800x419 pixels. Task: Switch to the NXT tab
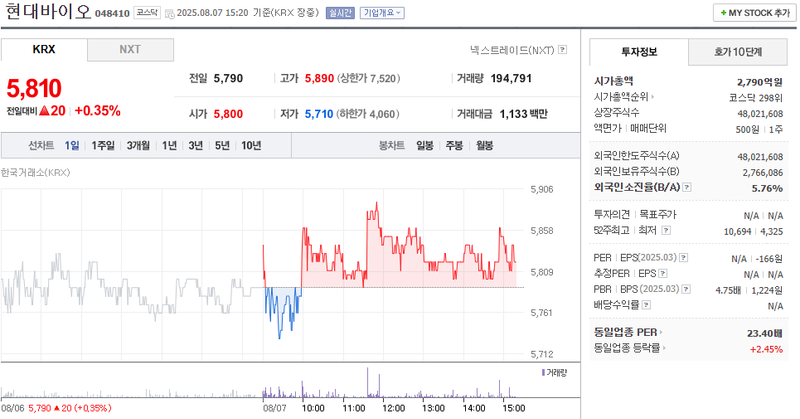[130, 50]
